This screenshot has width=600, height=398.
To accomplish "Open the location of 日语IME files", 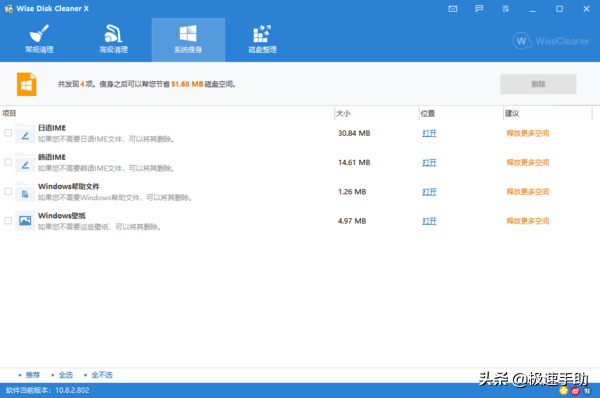I will [x=429, y=133].
